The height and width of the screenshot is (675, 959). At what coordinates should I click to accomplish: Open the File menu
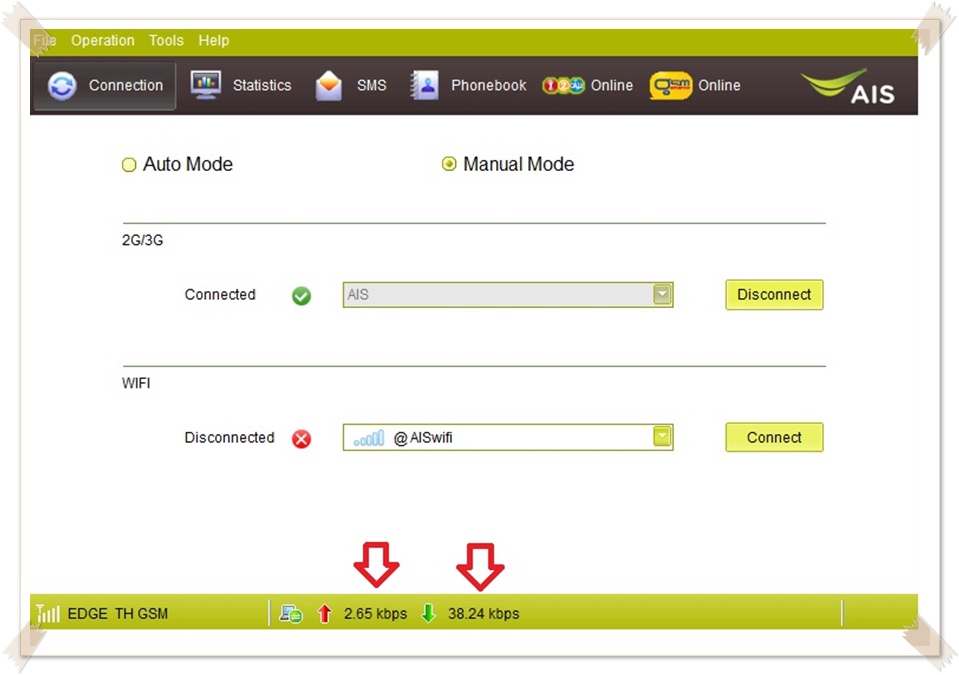(x=45, y=40)
